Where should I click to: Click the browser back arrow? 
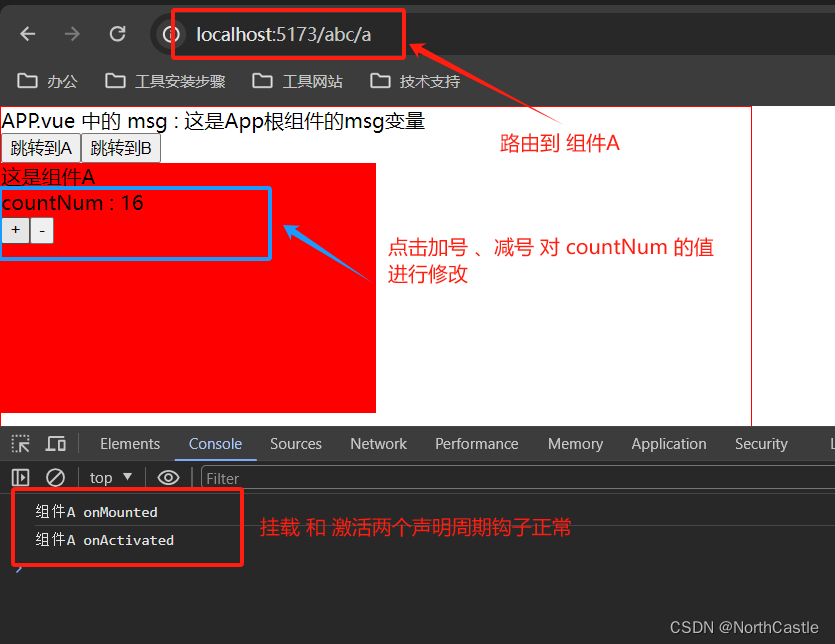pos(28,34)
